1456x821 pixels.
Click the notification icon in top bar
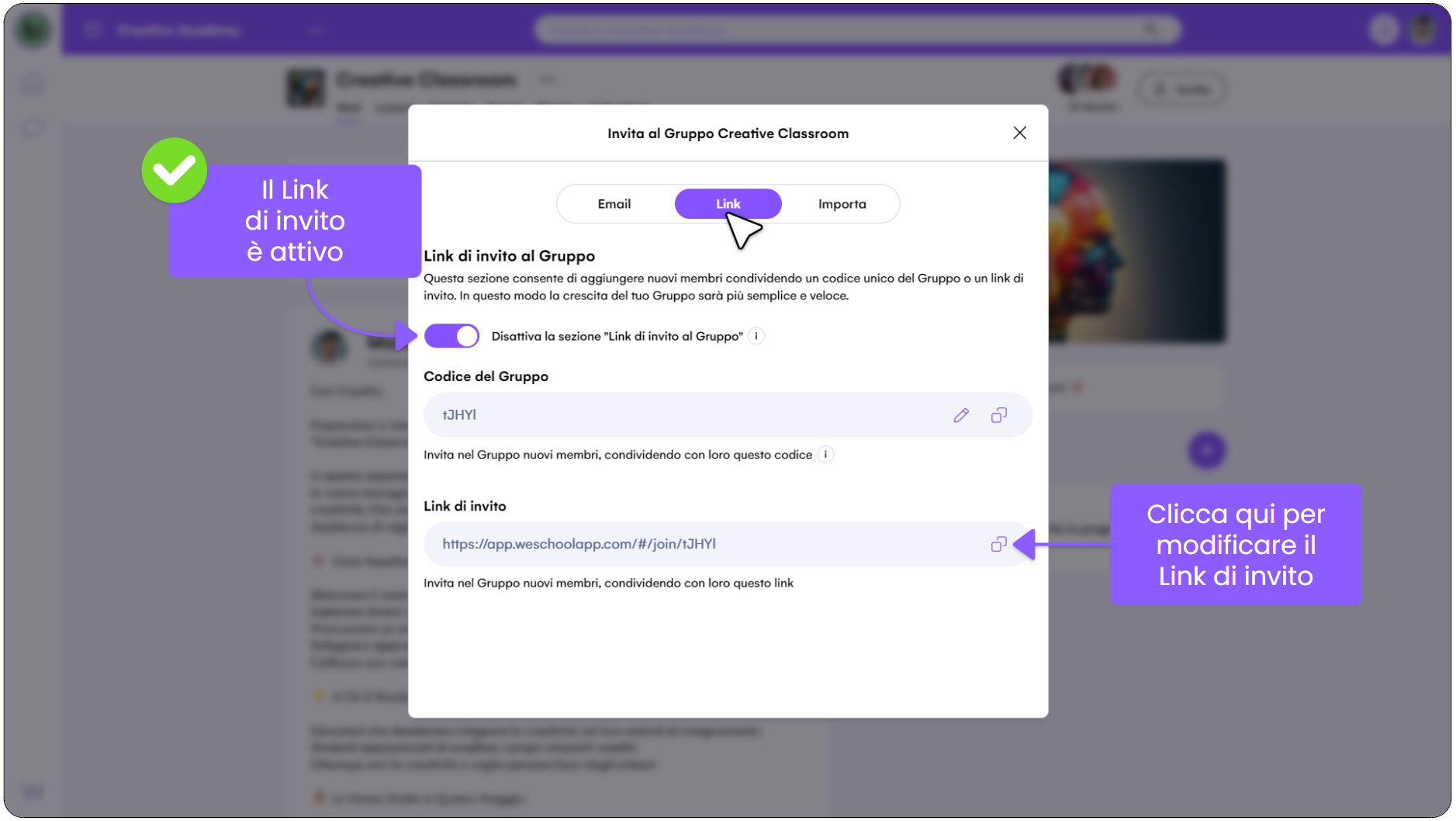click(x=1384, y=29)
